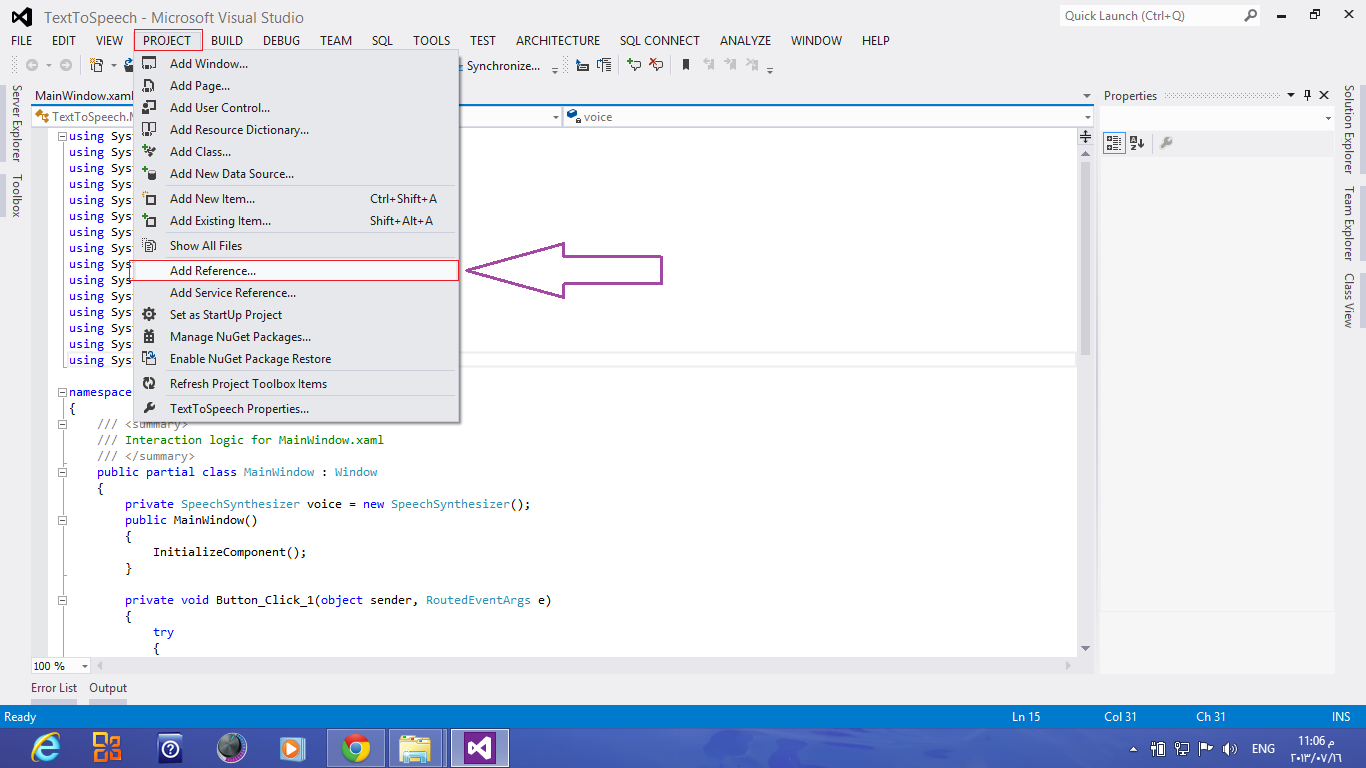The image size is (1366, 768).
Task: Click the Synchronize toolbar button
Action: click(505, 66)
